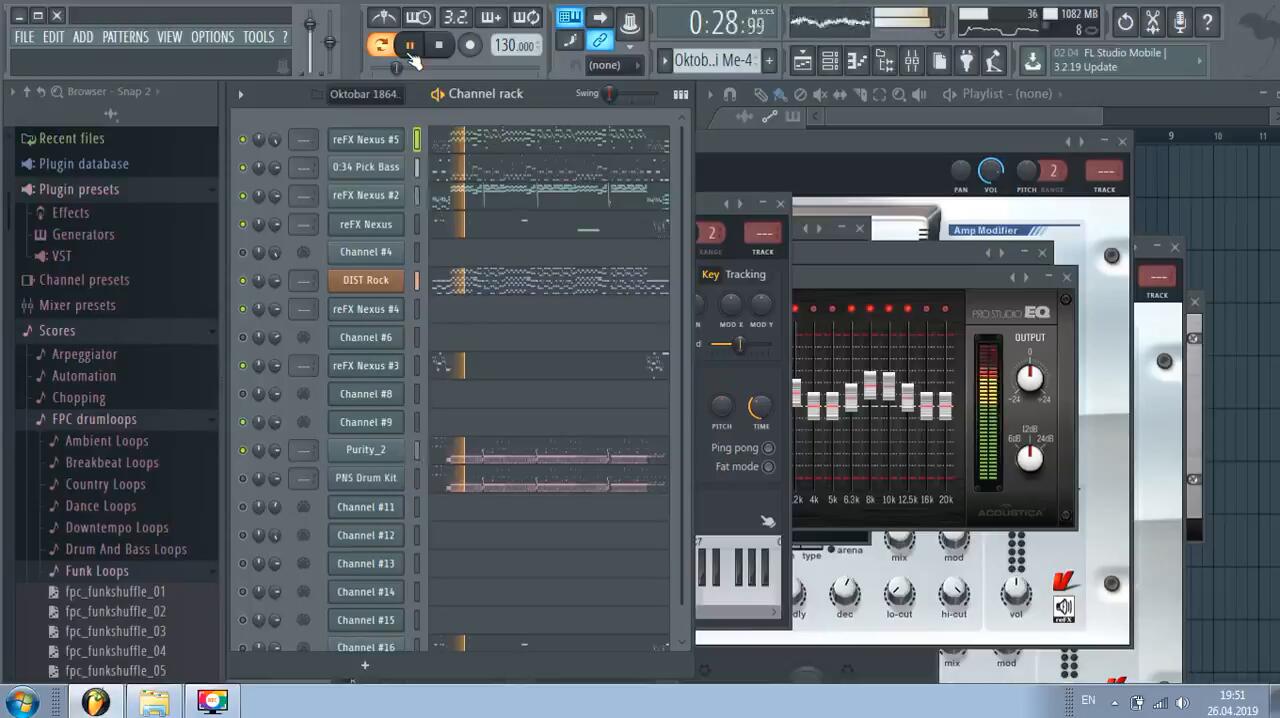Open the graph editor in channel rack

pos(681,94)
